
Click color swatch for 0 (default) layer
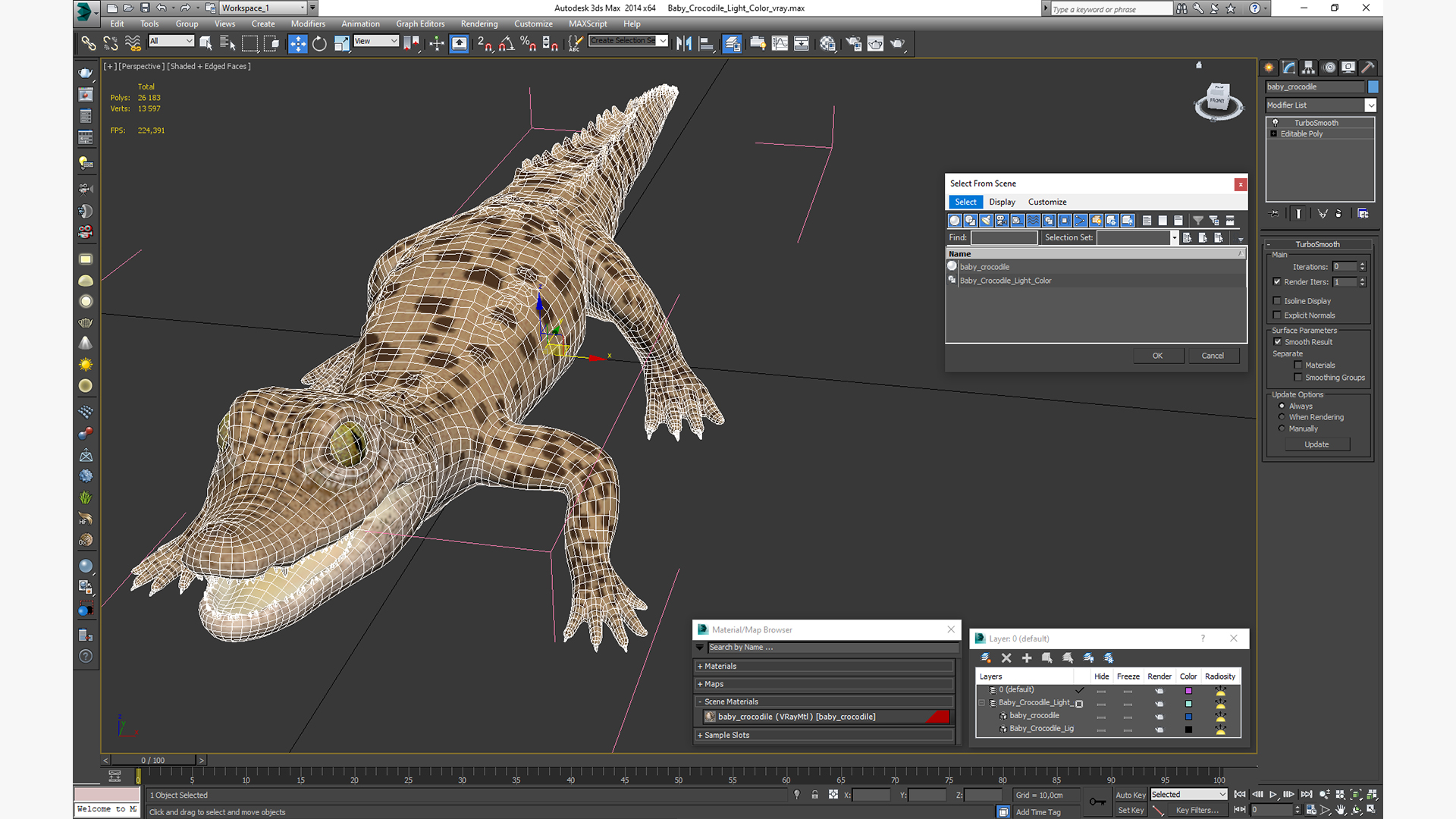point(1188,691)
